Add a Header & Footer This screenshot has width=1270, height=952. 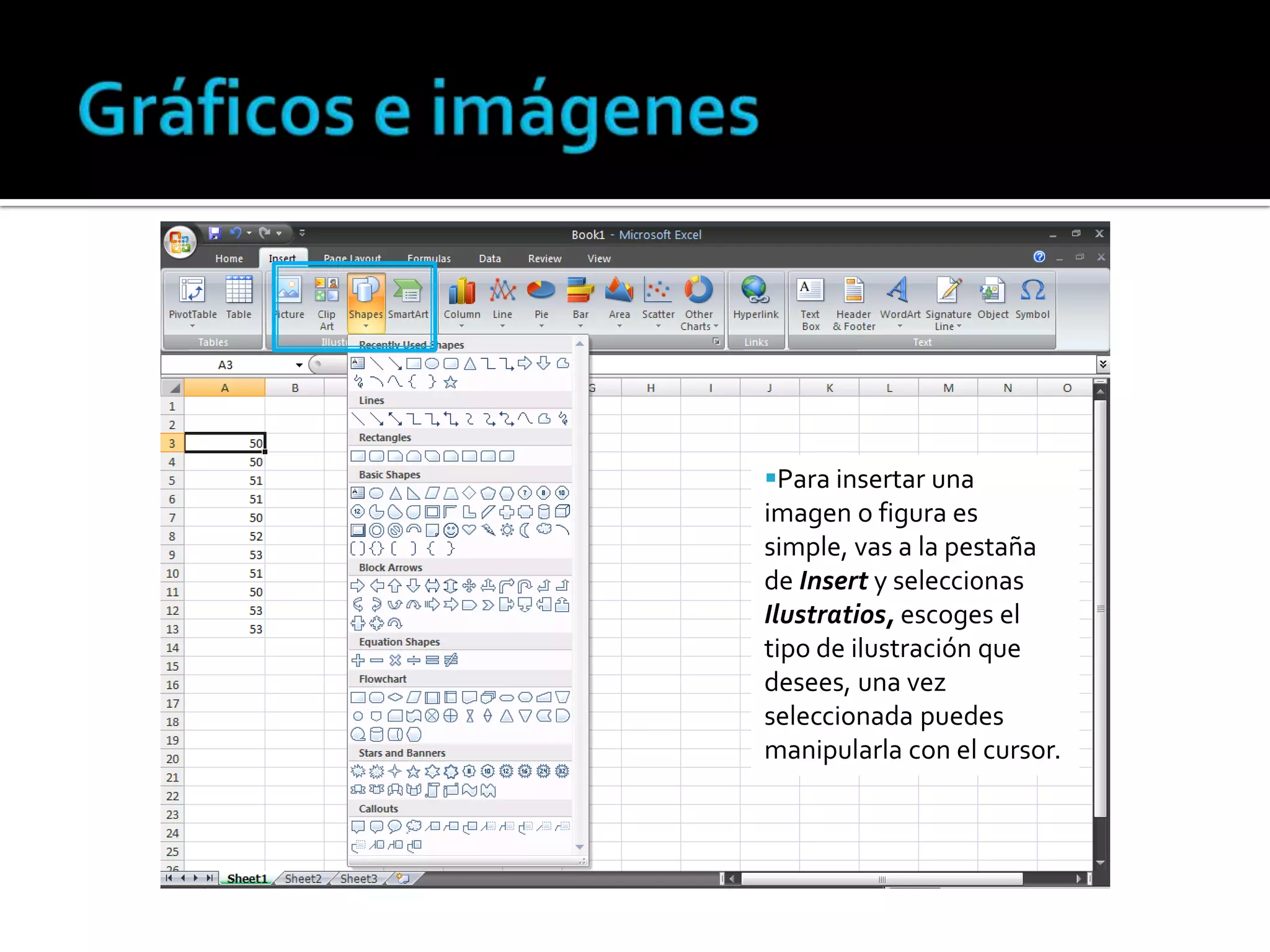click(854, 304)
